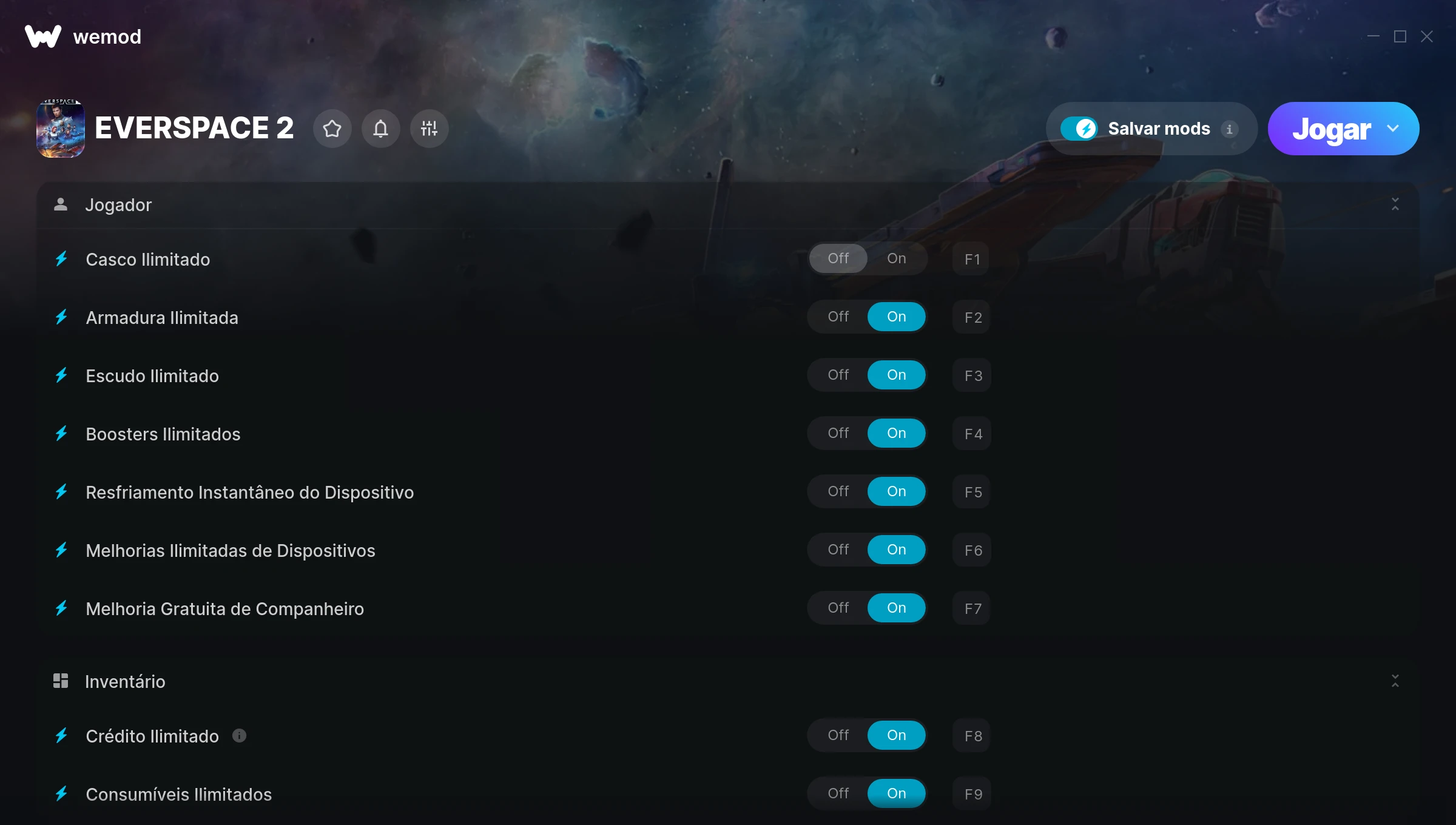This screenshot has height=825, width=1456.
Task: Launch the game with Jogar button
Action: (x=1331, y=129)
